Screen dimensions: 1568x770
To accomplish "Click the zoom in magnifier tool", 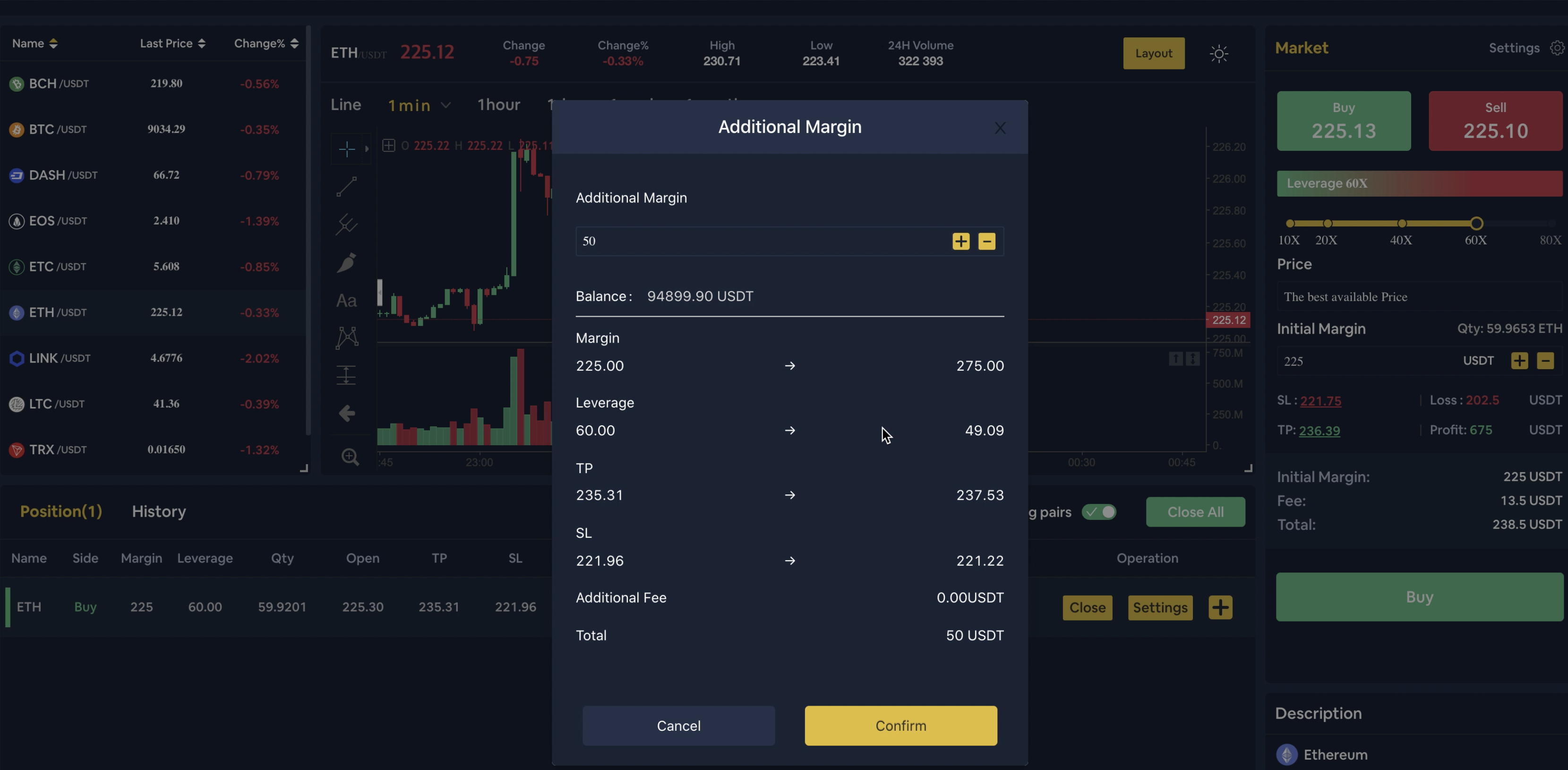I will point(350,457).
